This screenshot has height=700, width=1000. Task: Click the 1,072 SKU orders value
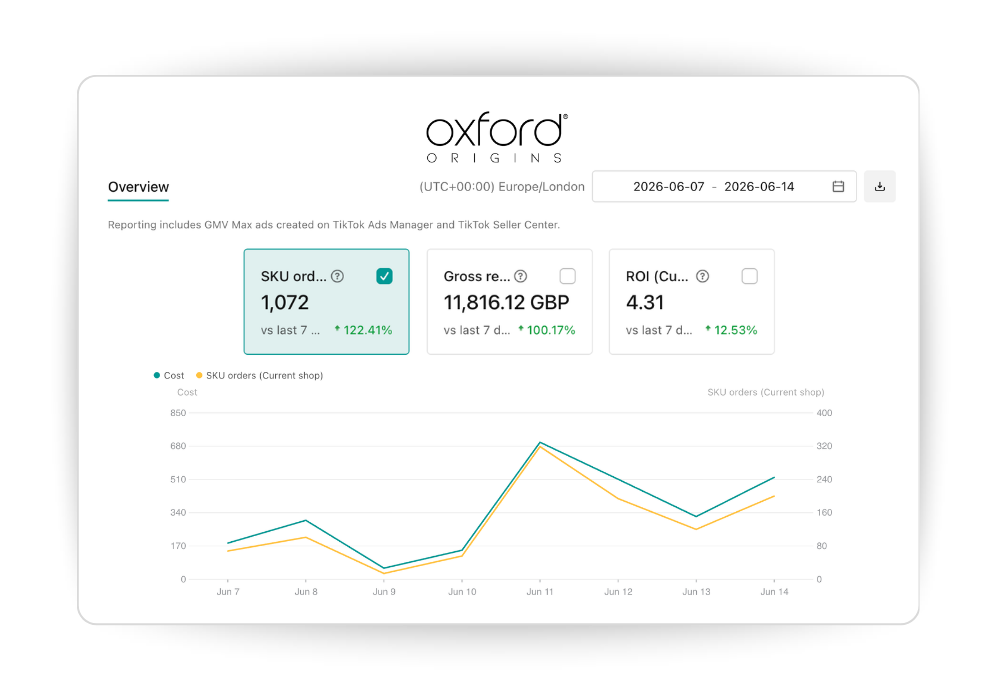(285, 302)
